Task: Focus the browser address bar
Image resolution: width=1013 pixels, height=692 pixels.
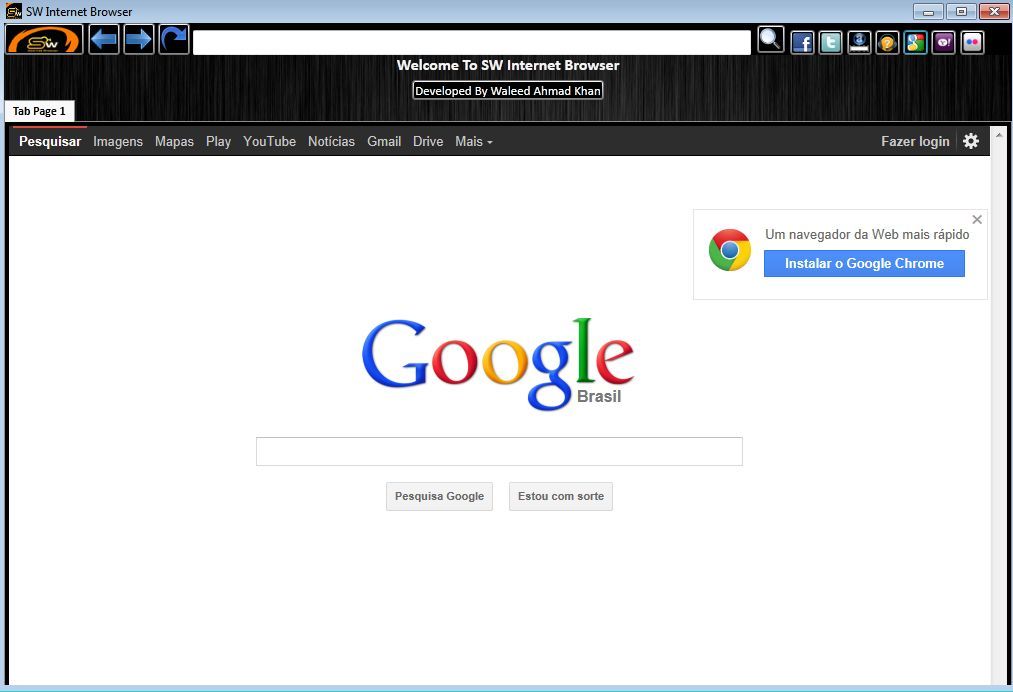Action: 472,43
